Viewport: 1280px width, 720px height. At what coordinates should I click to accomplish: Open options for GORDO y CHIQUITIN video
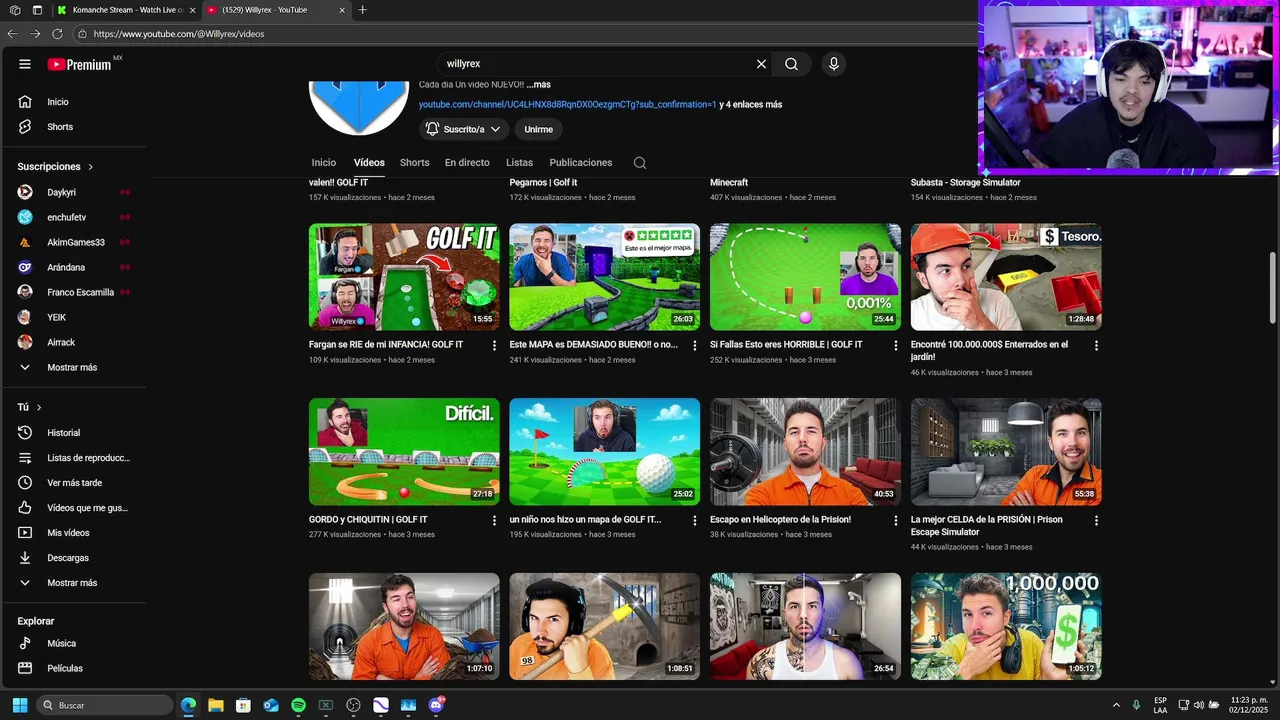tap(494, 520)
